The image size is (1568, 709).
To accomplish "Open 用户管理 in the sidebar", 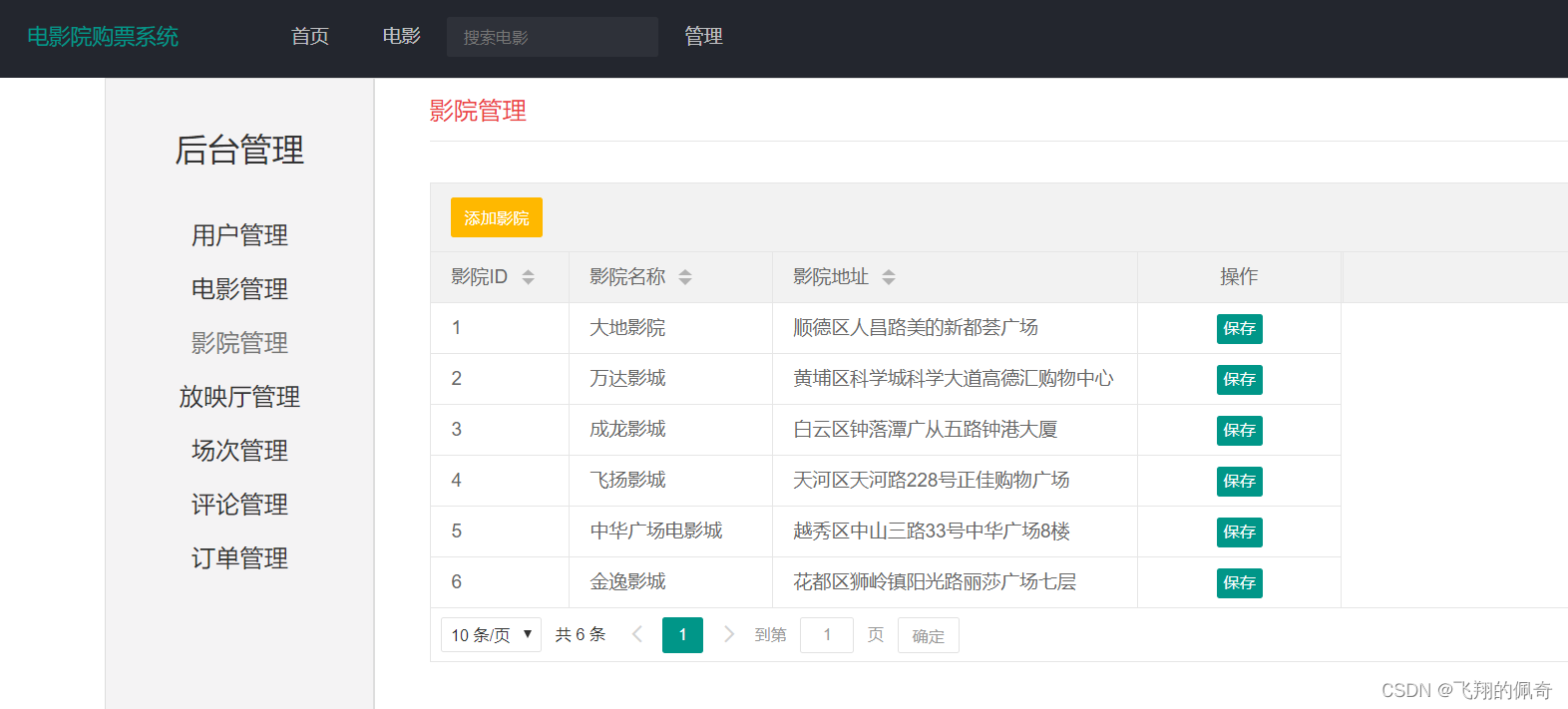I will [x=239, y=235].
